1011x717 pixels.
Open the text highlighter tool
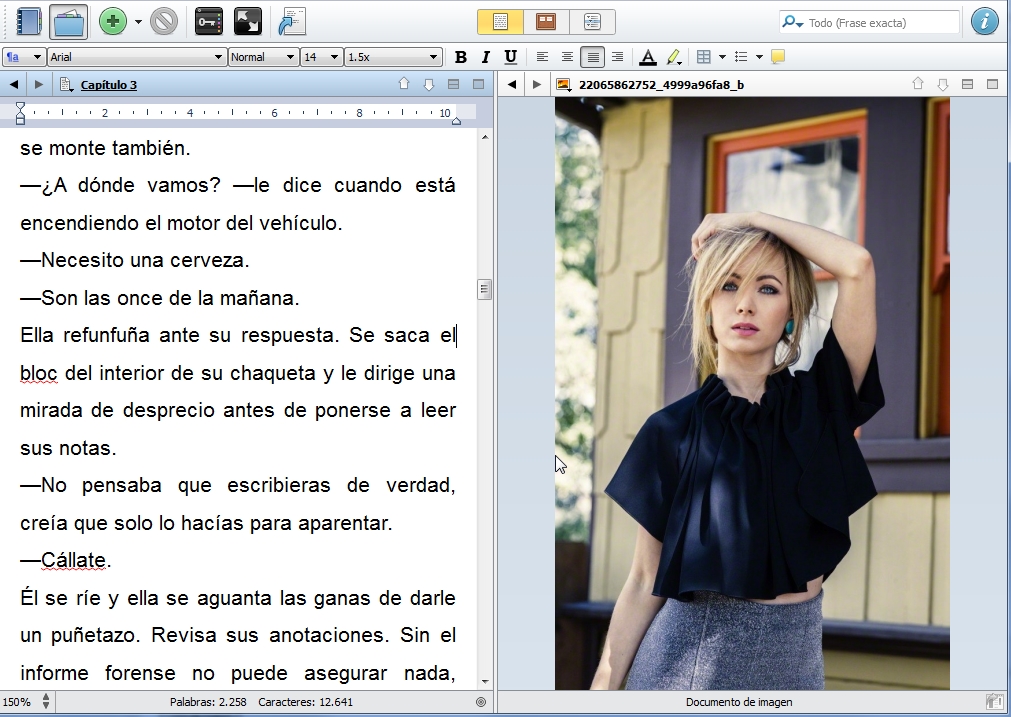click(673, 57)
